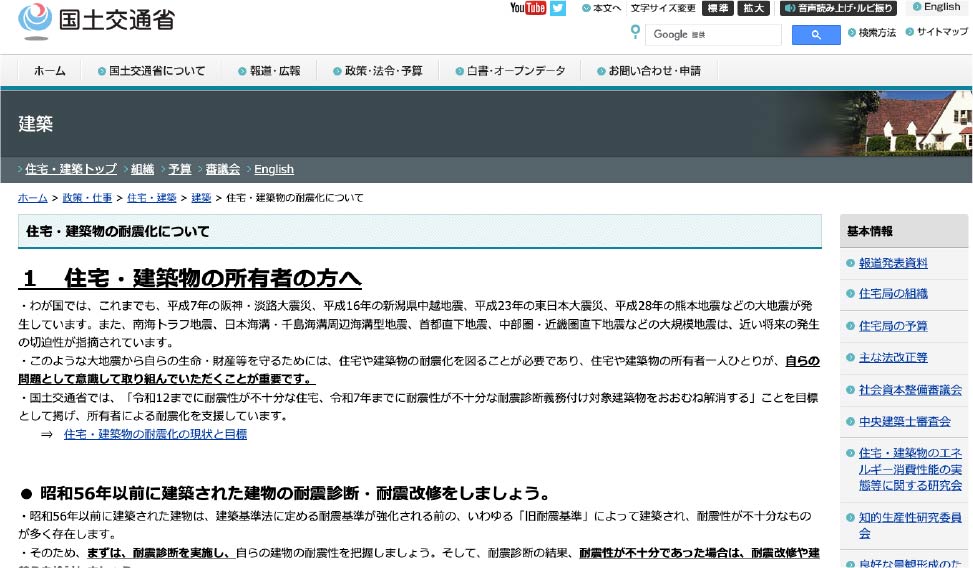Click the blue search magnifier button
This screenshot has width=973, height=568.
tap(815, 35)
